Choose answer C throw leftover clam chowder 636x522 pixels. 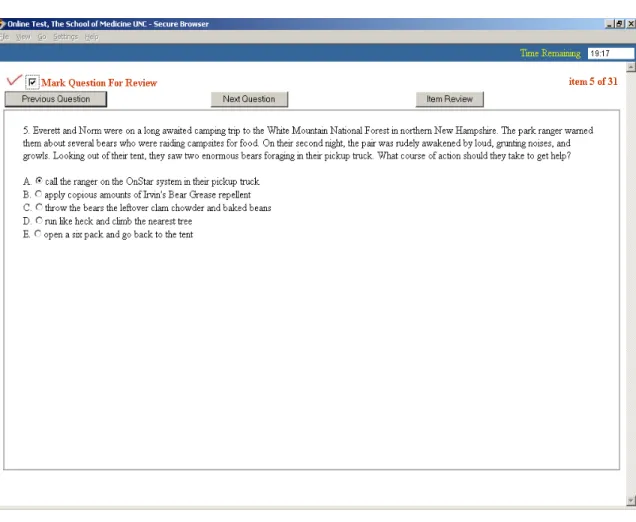coord(39,207)
